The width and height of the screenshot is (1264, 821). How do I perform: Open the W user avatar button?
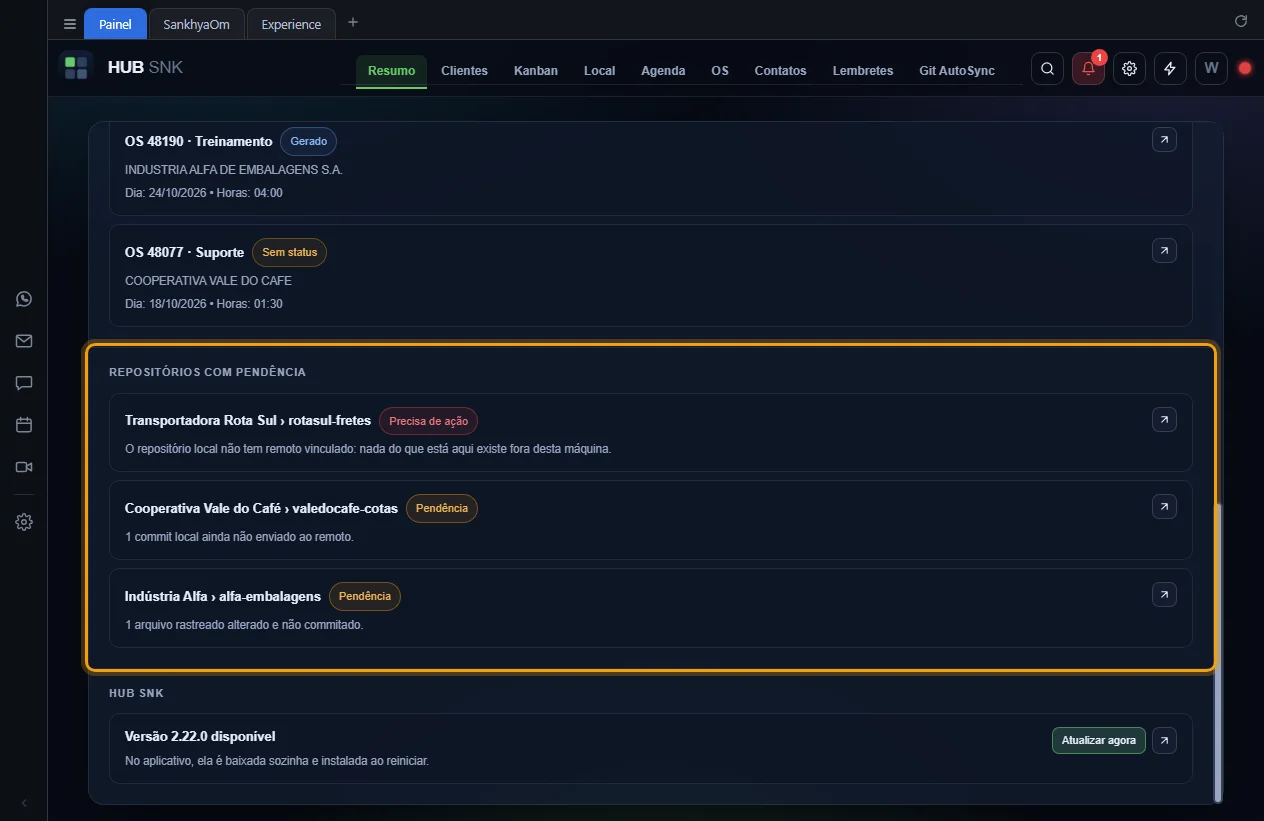pyautogui.click(x=1212, y=68)
